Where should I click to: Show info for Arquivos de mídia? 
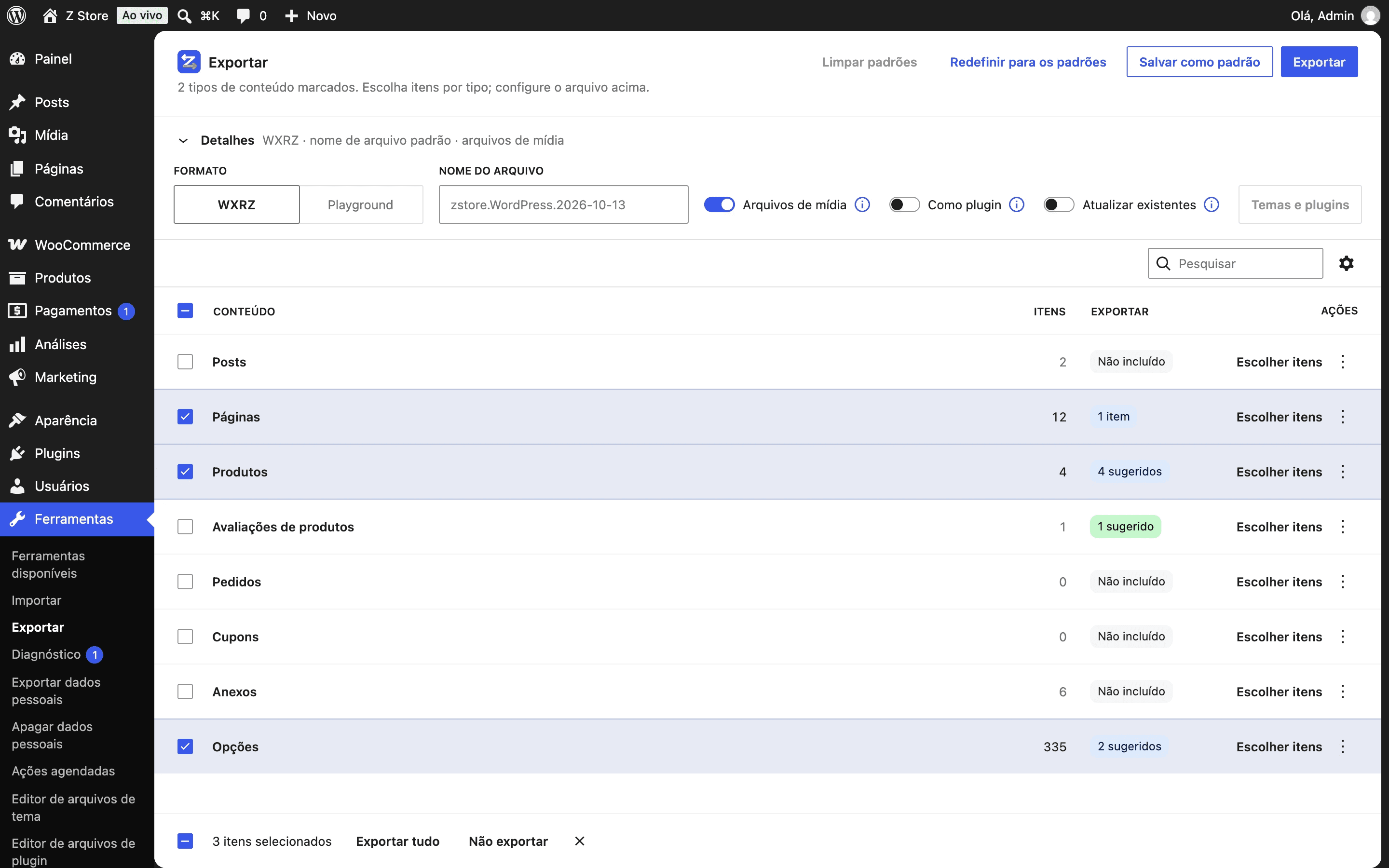tap(862, 205)
